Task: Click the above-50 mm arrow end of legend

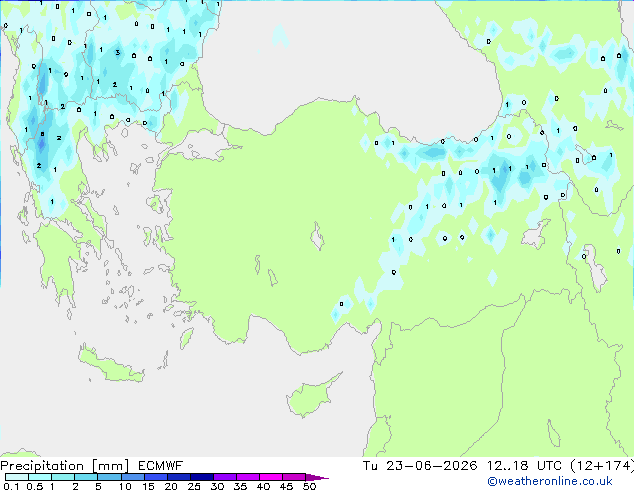Action: point(317,477)
